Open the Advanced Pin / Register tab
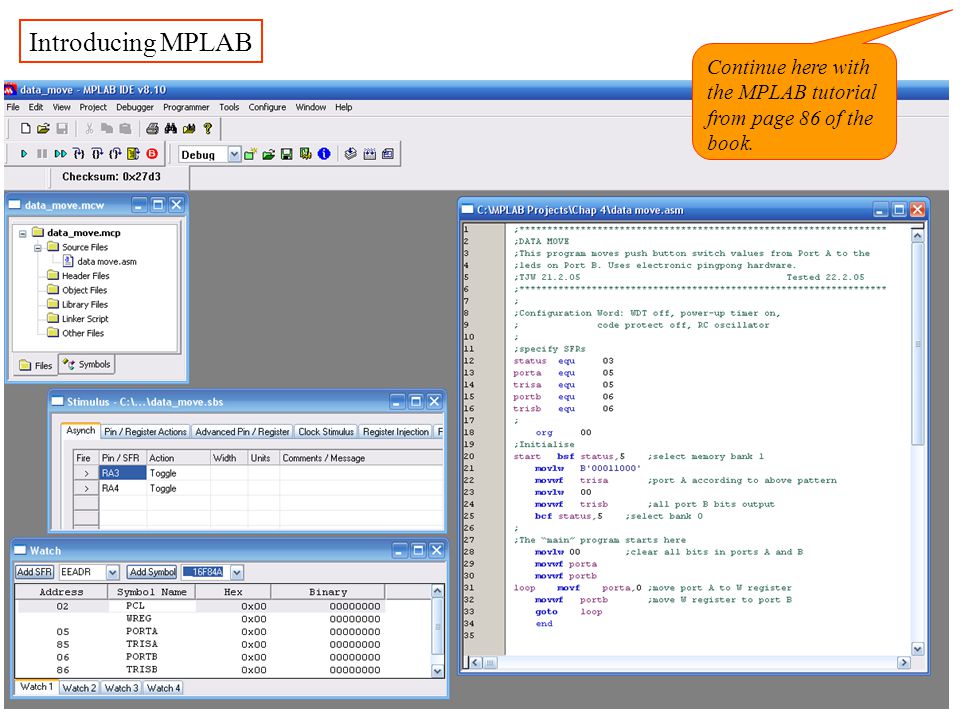This screenshot has width=960, height=720. [x=242, y=432]
